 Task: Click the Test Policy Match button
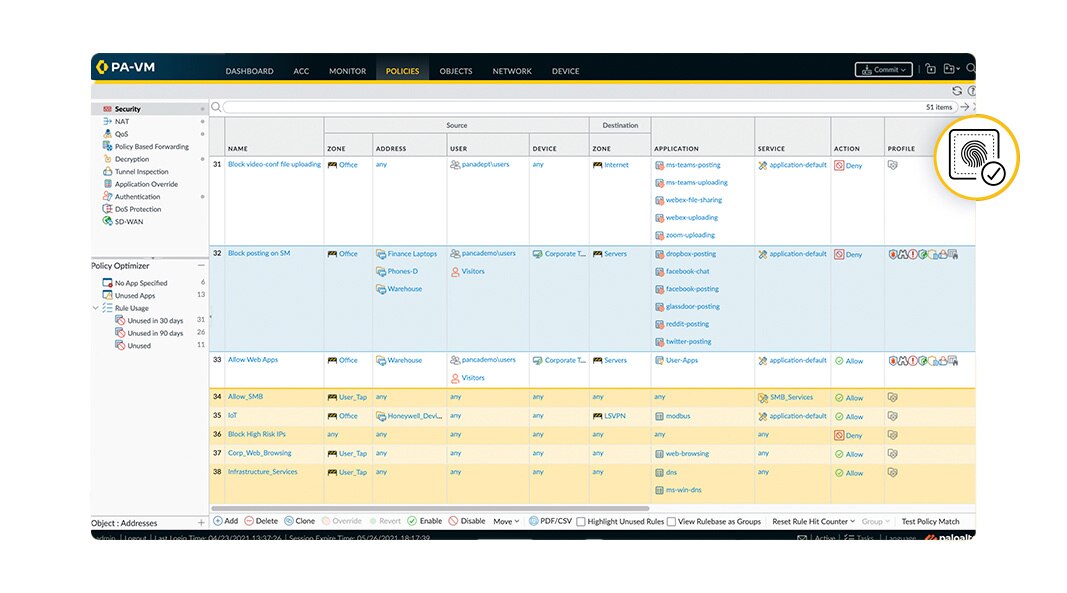click(930, 521)
